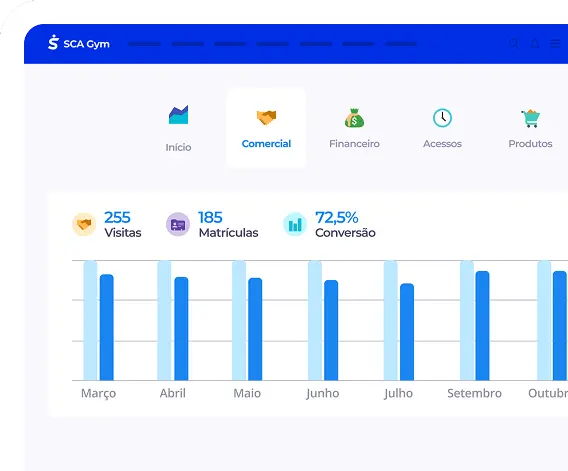Click the Junho axis label

[322, 393]
